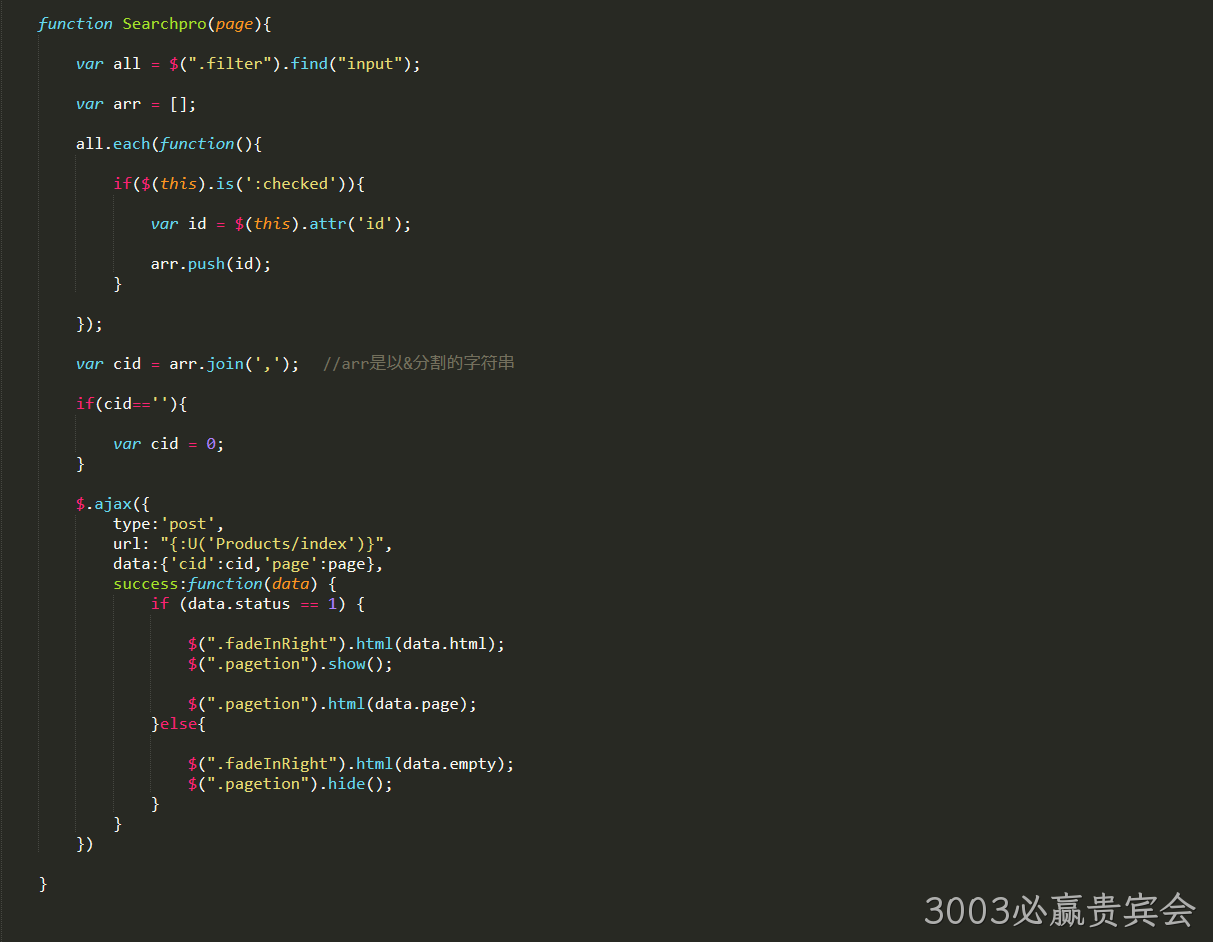The height and width of the screenshot is (942, 1213).
Task: Click the $(".pagetion").hide(); line
Action: pyautogui.click(x=290, y=784)
